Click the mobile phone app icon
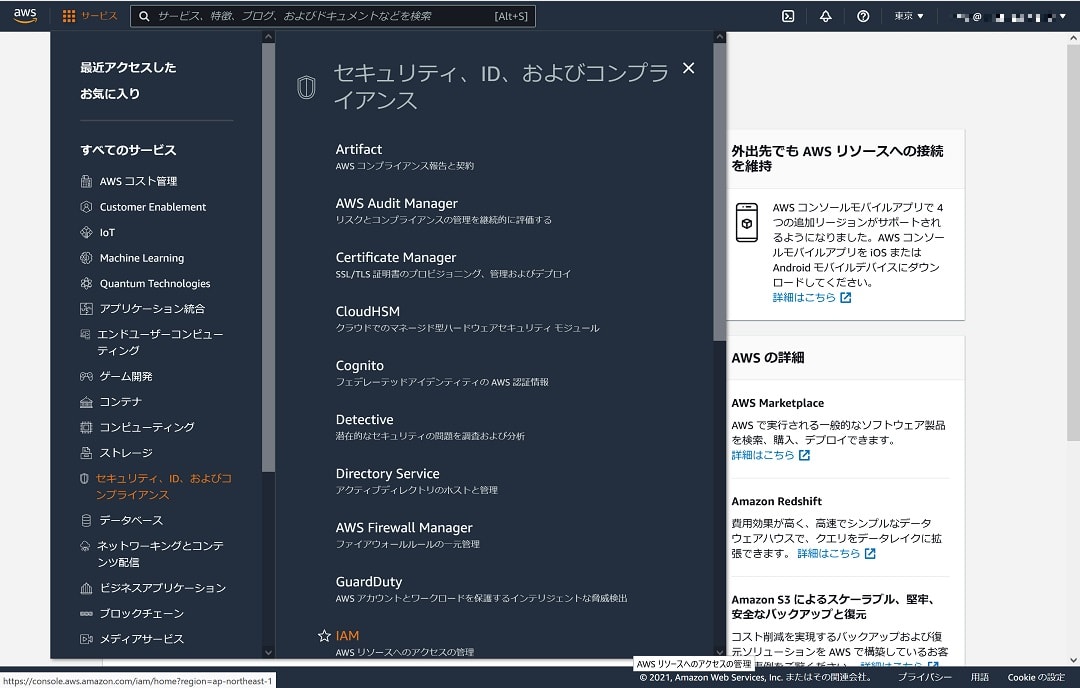Viewport: 1080px width, 688px height. (x=747, y=222)
